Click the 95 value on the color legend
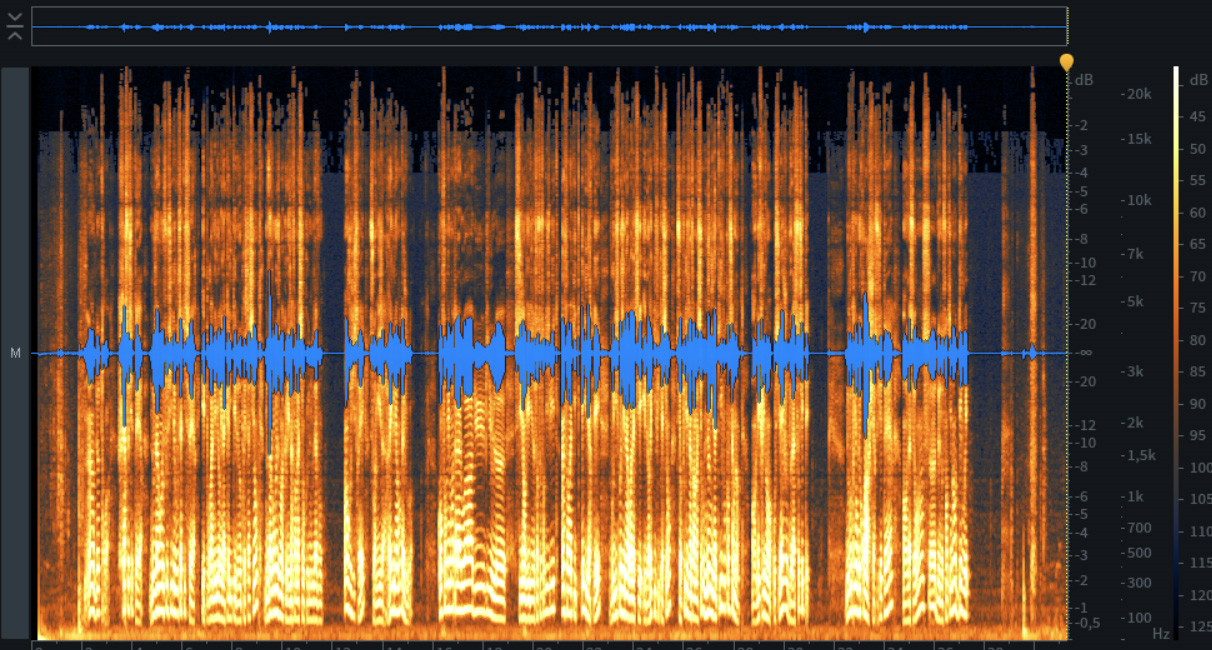This screenshot has width=1212, height=650. (1198, 436)
